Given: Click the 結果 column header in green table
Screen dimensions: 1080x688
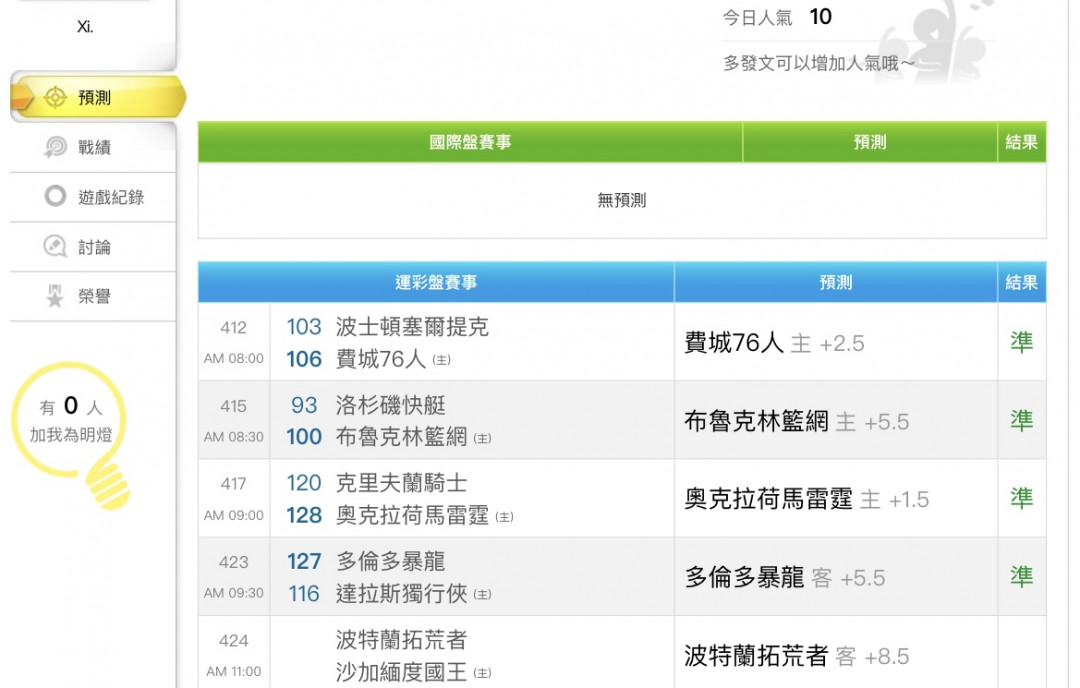Looking at the screenshot, I should coord(1021,142).
